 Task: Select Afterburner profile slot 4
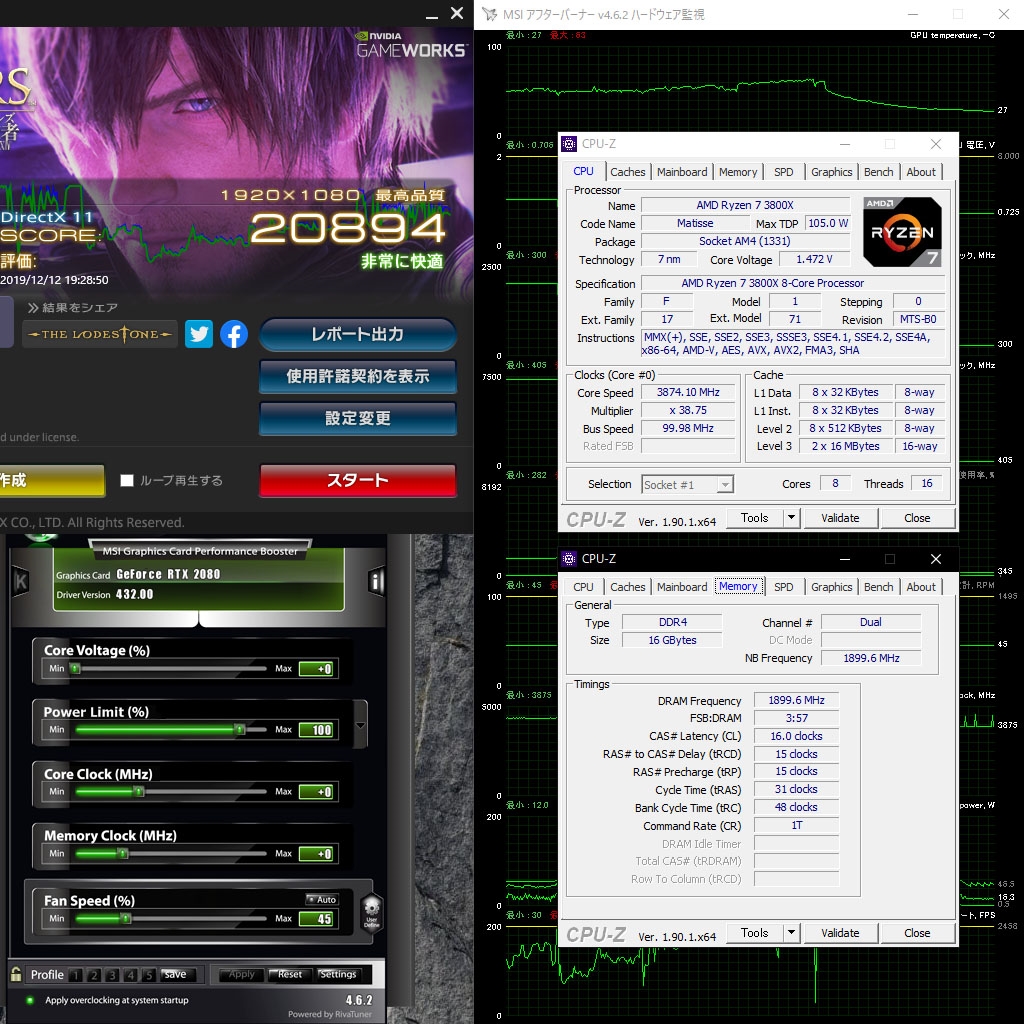pos(131,975)
